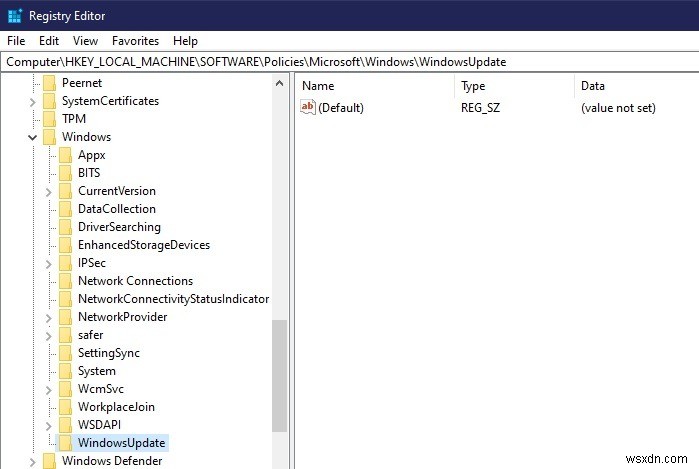Open the View menu
The width and height of the screenshot is (699, 469).
pos(85,41)
